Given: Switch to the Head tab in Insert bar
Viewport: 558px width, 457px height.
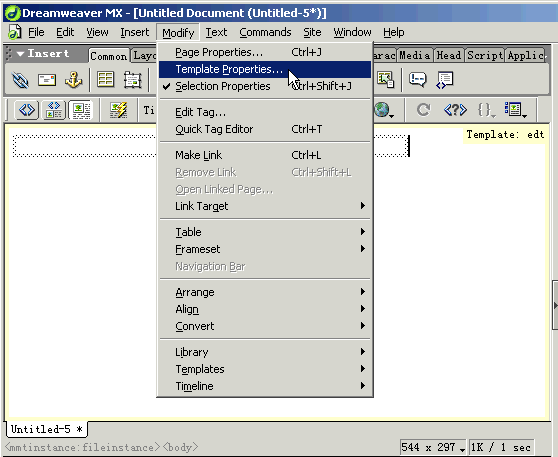Looking at the screenshot, I should click(449, 56).
